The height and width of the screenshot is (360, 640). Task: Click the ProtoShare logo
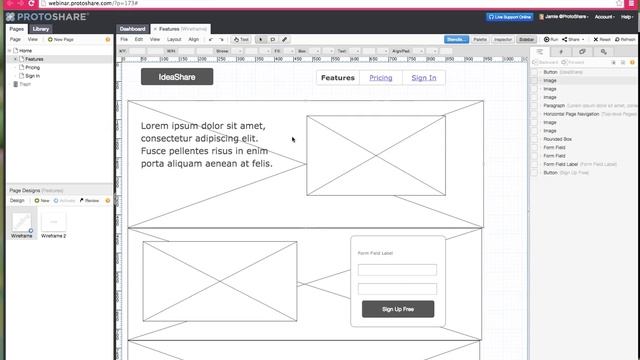tap(47, 17)
